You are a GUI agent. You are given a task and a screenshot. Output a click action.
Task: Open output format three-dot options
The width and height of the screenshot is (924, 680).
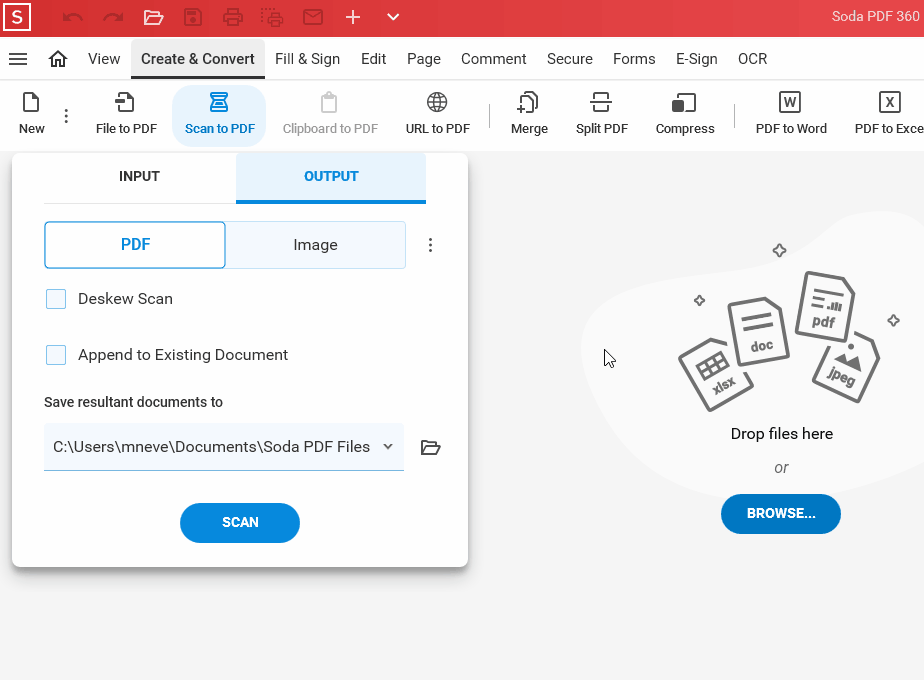(430, 245)
